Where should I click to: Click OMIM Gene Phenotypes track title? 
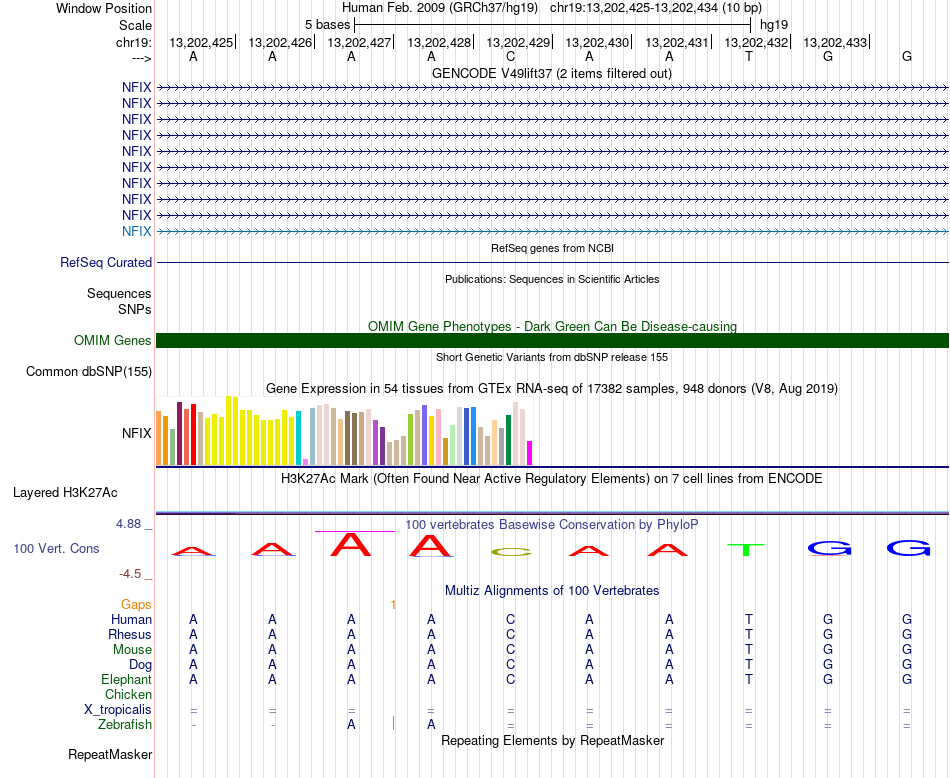[552, 326]
